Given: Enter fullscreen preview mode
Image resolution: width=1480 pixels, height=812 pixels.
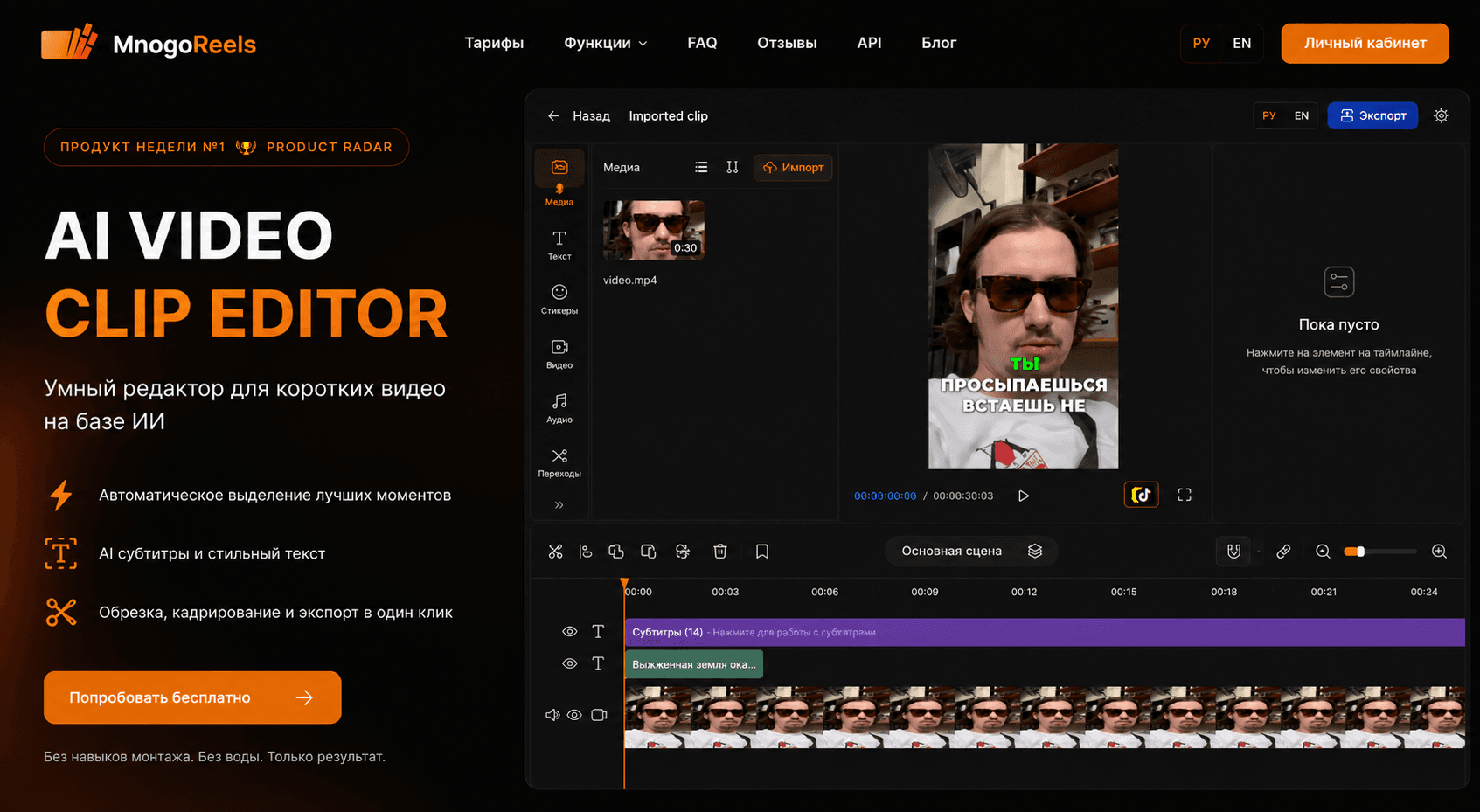Looking at the screenshot, I should (1185, 495).
